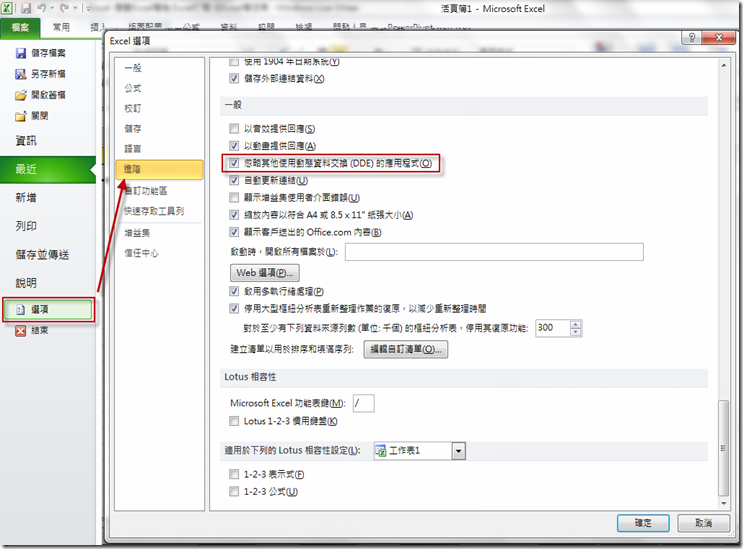Toggle 顯示客戶送出的 Office.com 內容 checkbox

pos(234,232)
